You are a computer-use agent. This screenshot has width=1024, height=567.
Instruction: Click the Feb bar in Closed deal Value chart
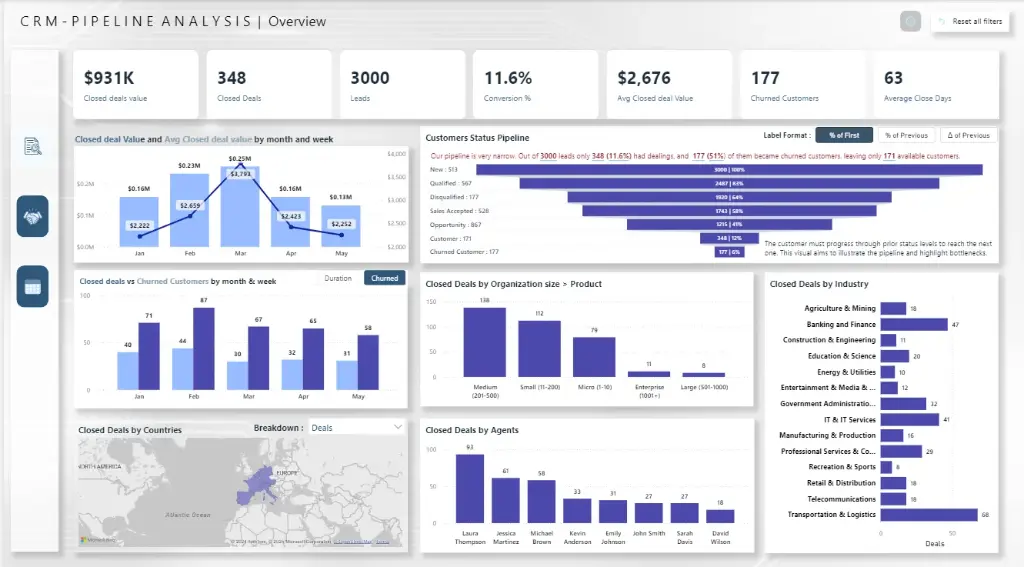(189, 210)
